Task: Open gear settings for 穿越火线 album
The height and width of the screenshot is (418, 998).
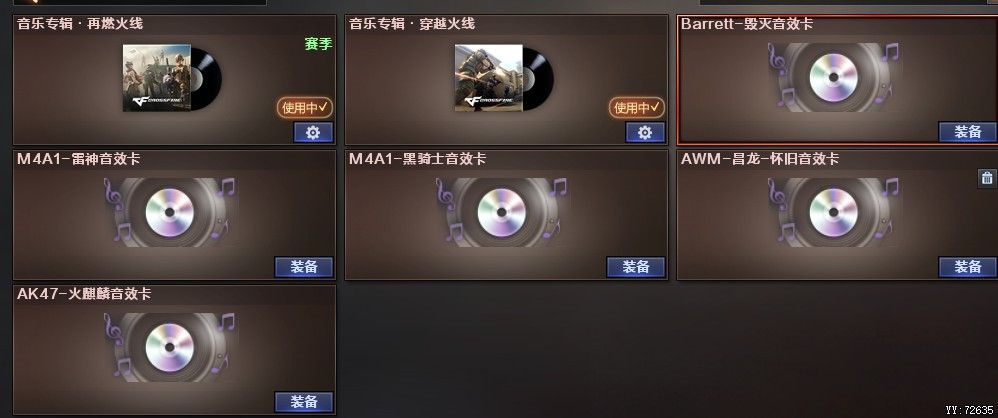Action: 645,132
